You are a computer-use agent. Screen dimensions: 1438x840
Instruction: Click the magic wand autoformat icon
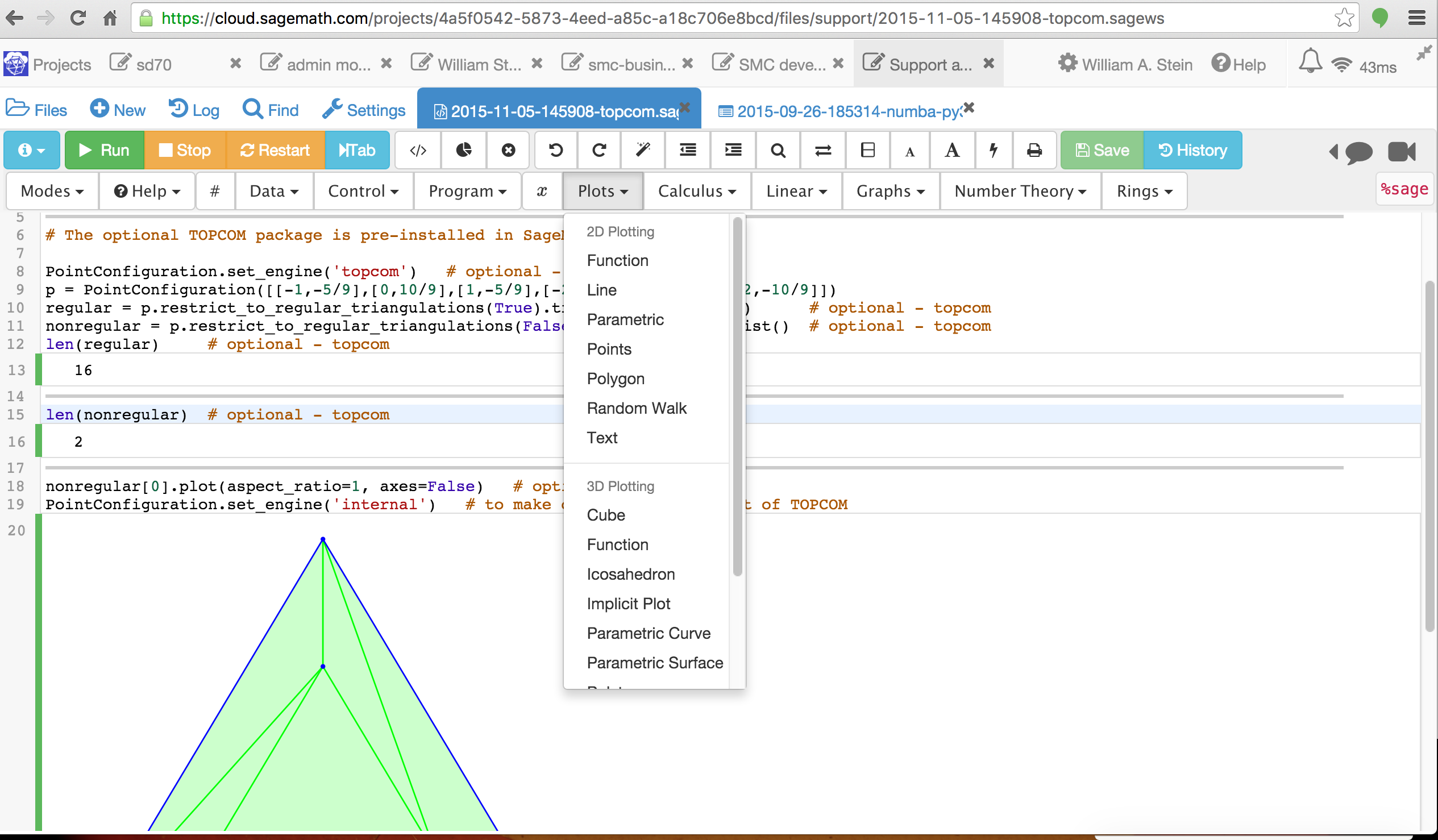[643, 150]
